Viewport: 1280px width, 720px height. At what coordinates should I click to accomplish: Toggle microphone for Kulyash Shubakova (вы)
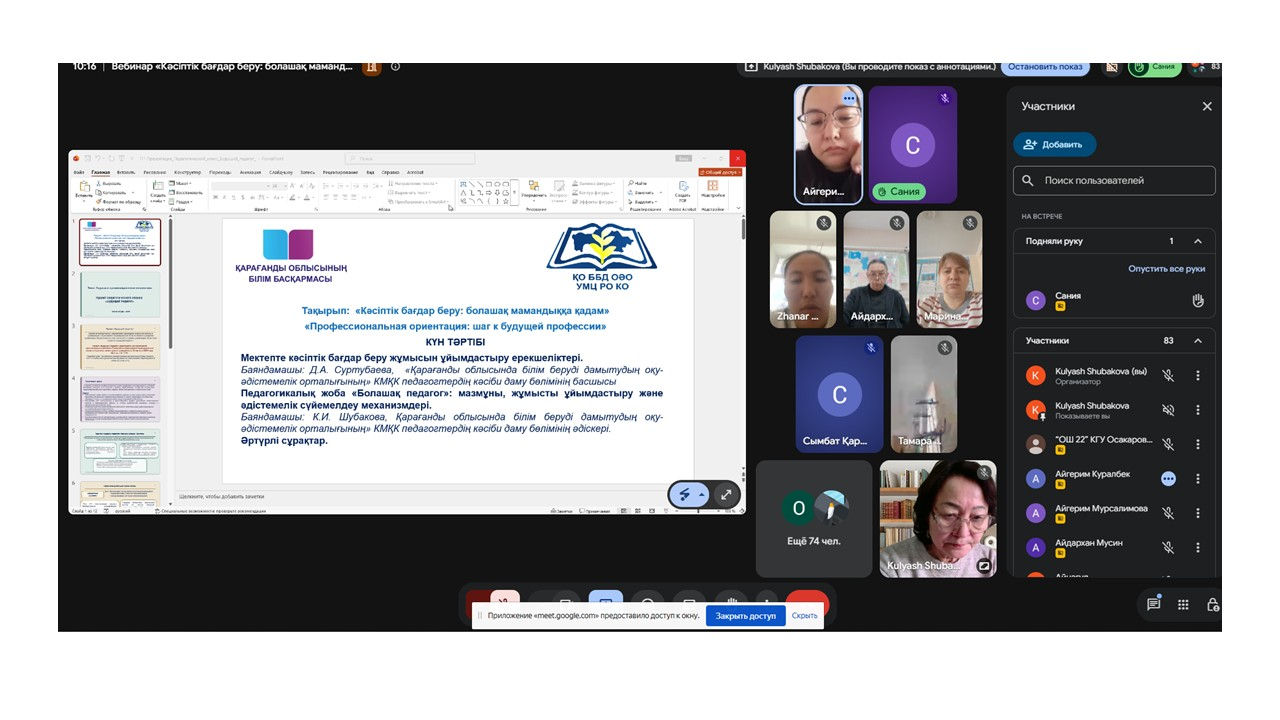point(1168,376)
